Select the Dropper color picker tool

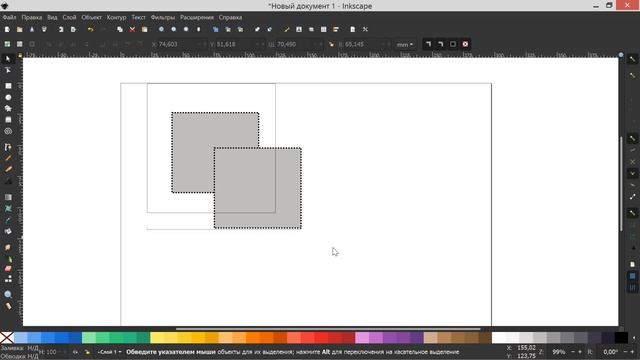tap(8, 220)
